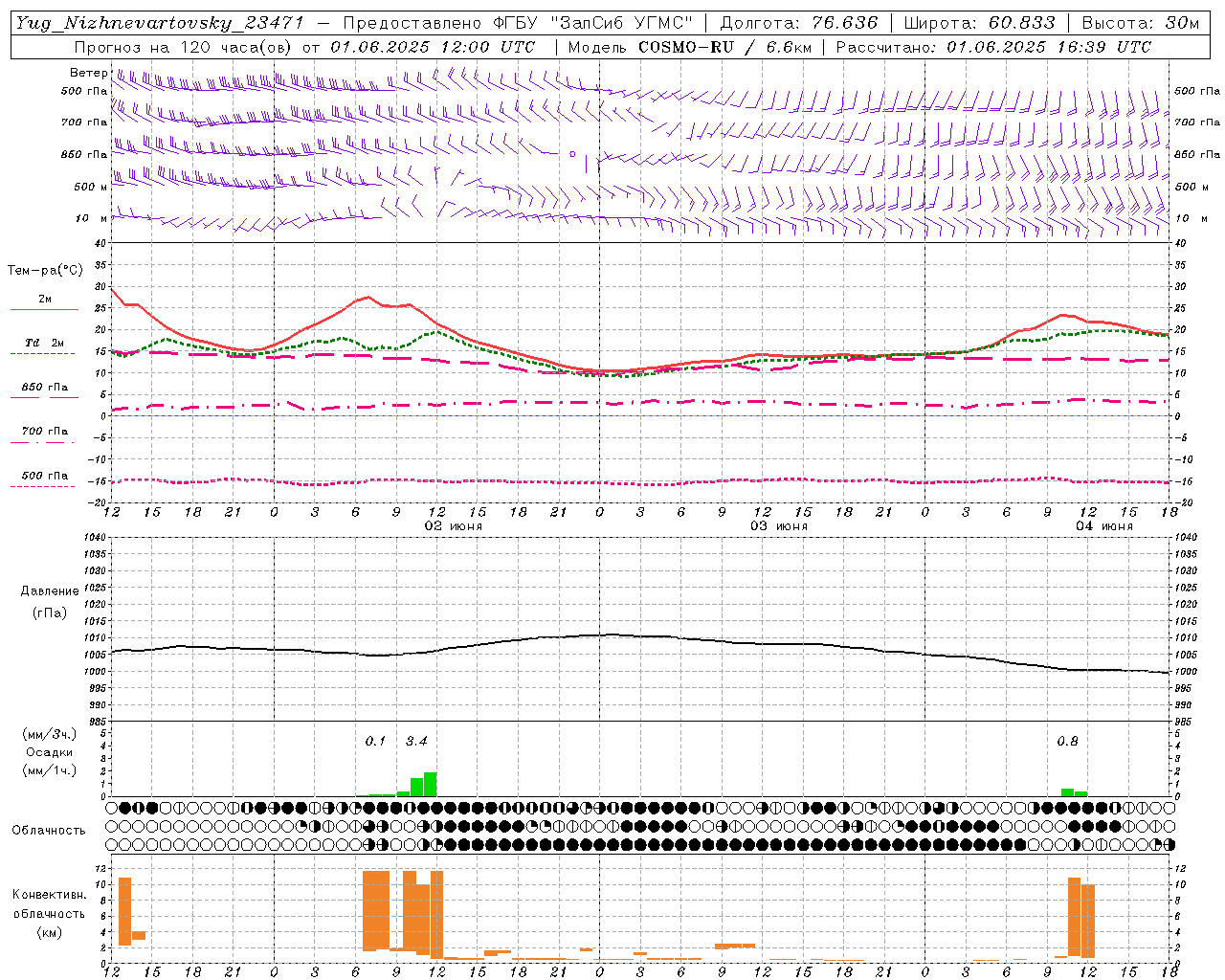
Task: Click the Высота: 30м header field
Action: pos(1141,23)
